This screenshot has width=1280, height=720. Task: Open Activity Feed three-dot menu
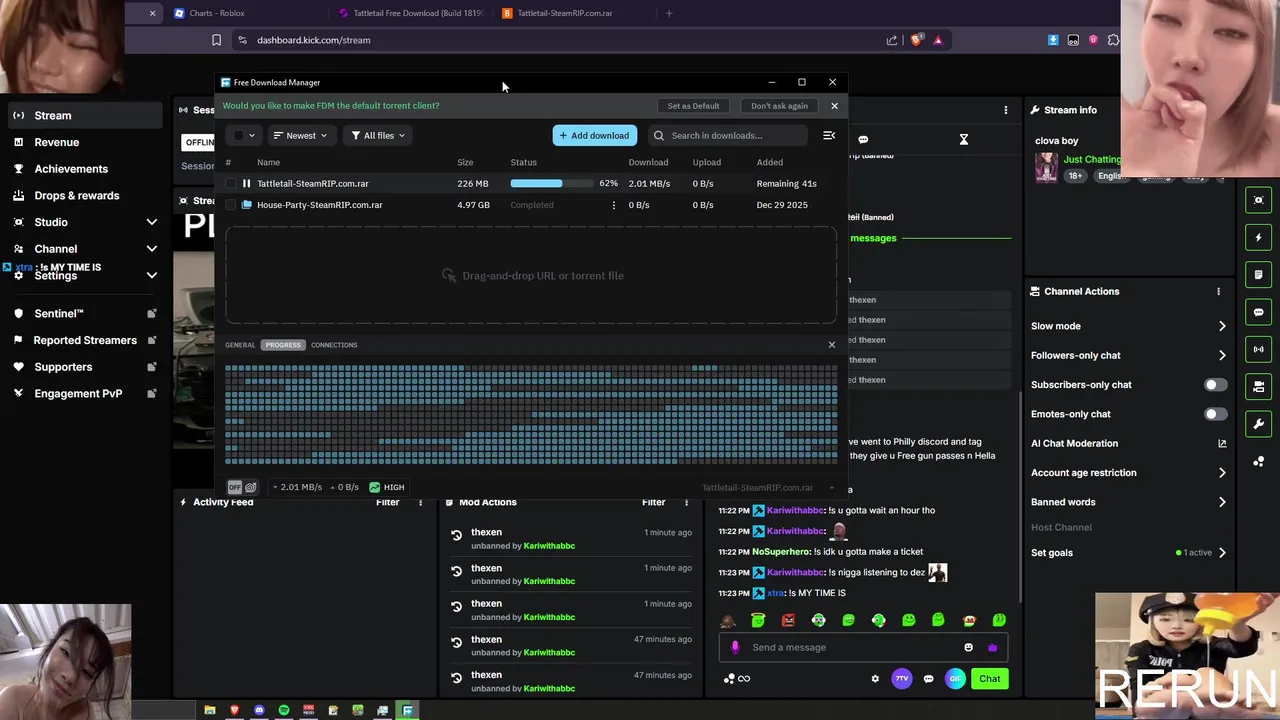(x=420, y=503)
